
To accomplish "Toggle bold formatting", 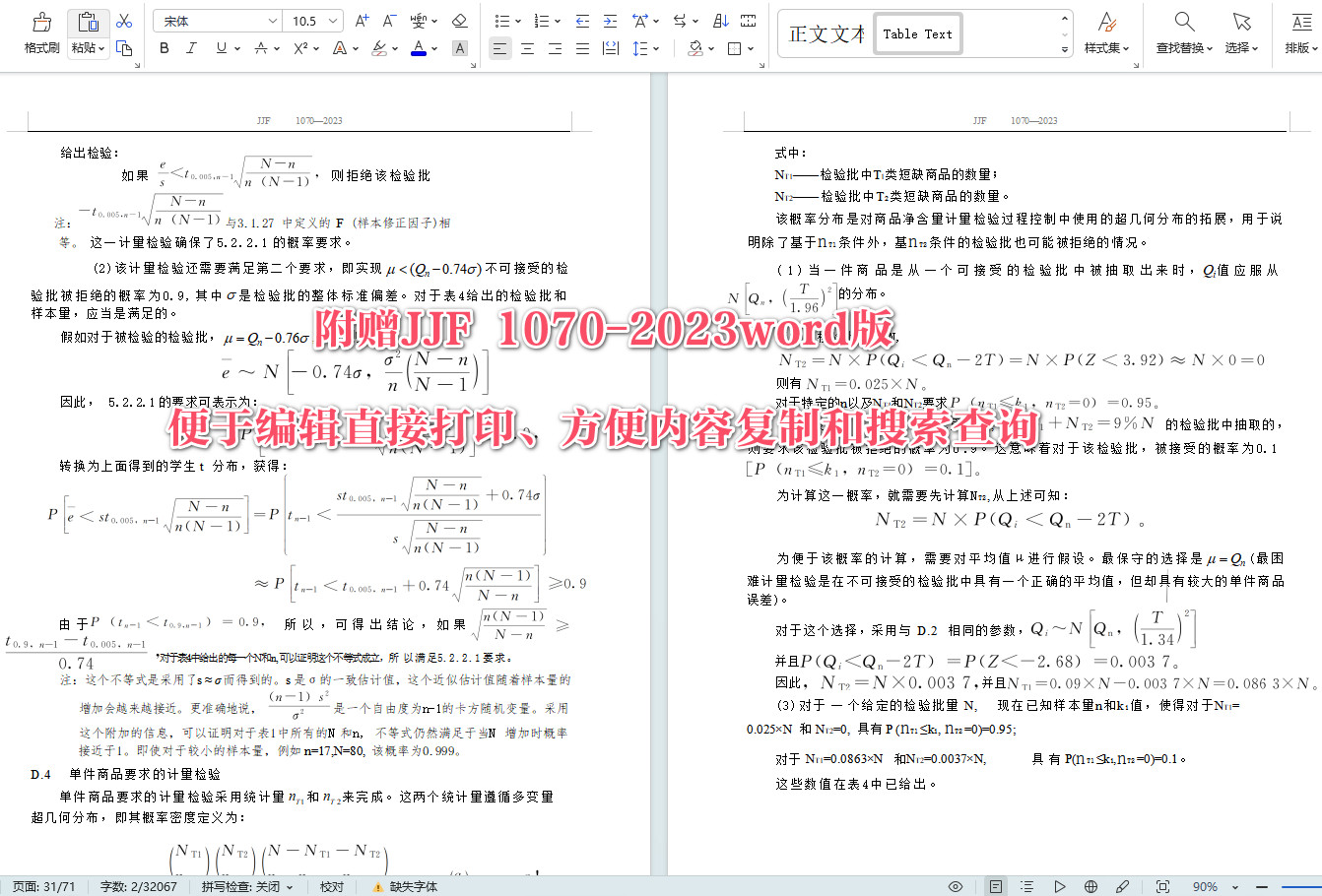I will click(x=164, y=46).
